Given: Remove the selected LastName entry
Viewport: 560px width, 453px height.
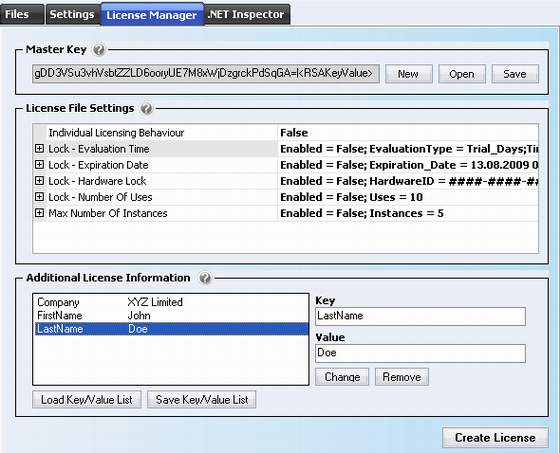Looking at the screenshot, I should tap(402, 377).
